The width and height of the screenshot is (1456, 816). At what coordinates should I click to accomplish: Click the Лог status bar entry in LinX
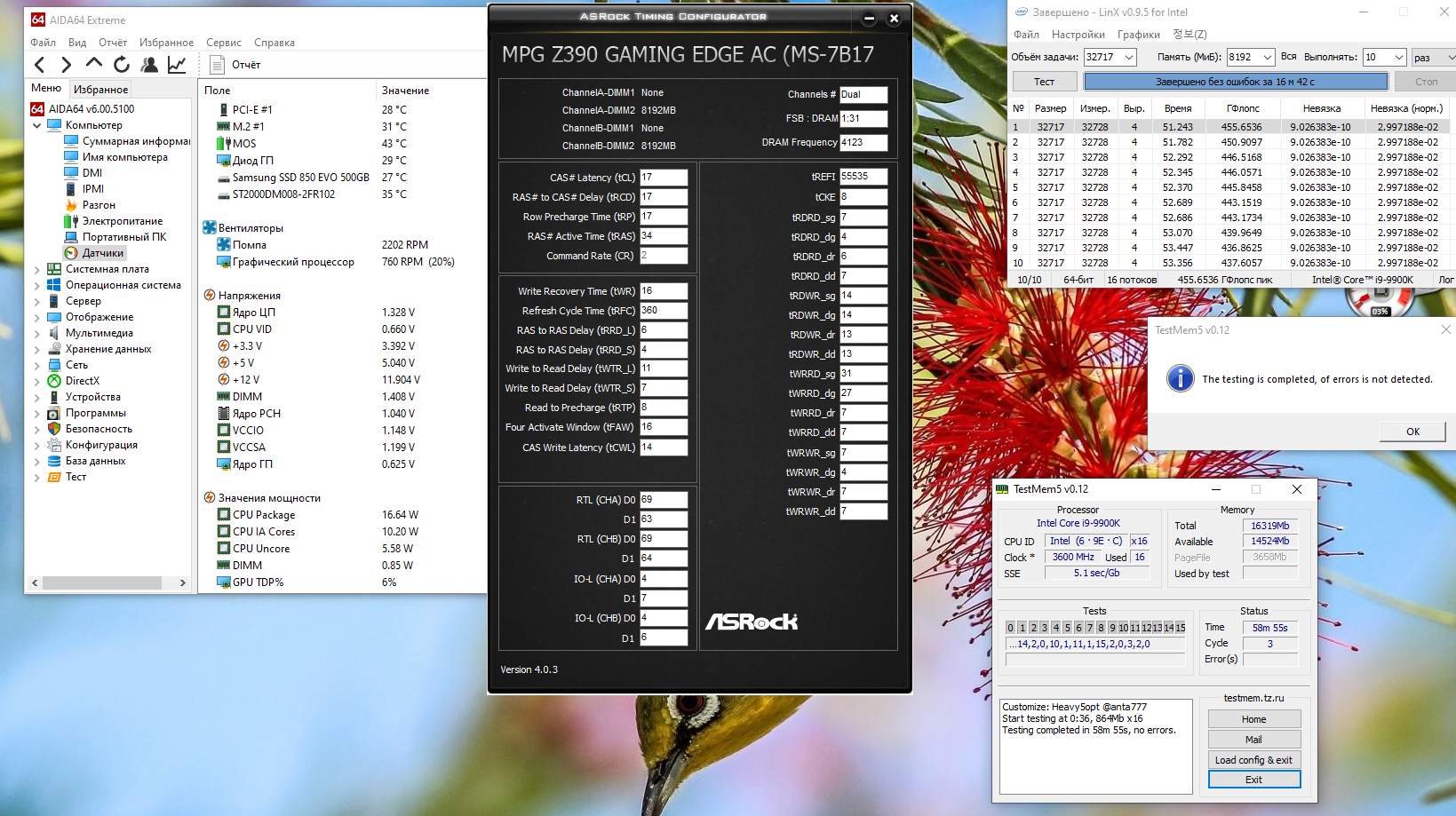[1446, 280]
